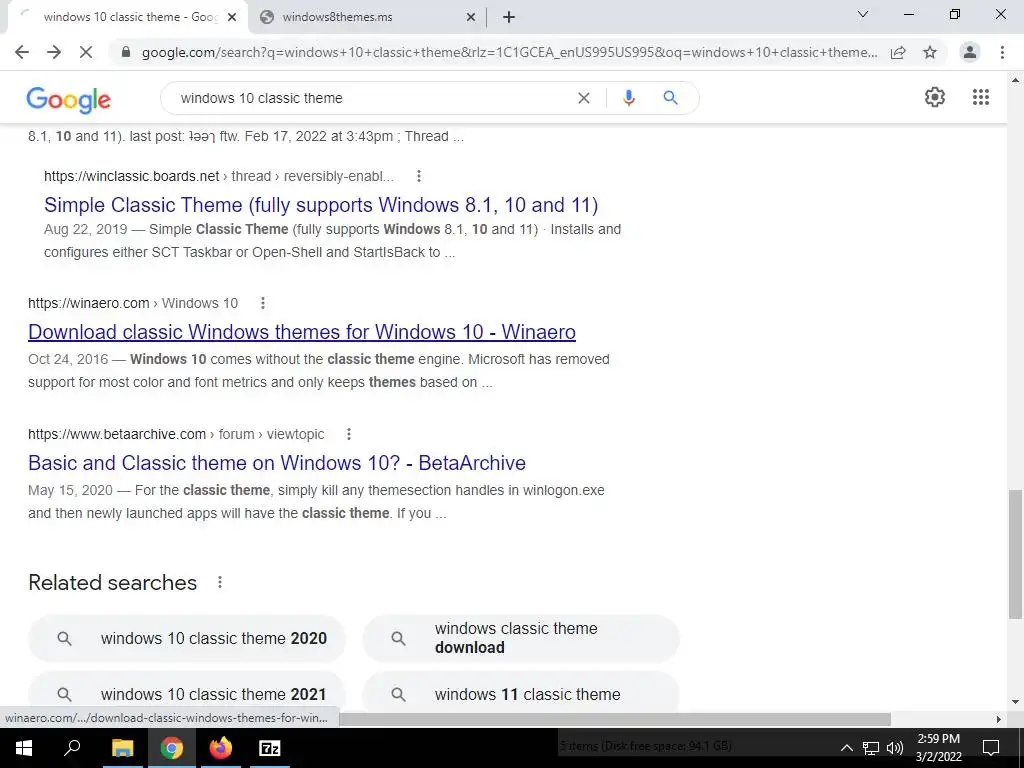Open the tab search chevron
The width and height of the screenshot is (1024, 768).
(x=862, y=14)
